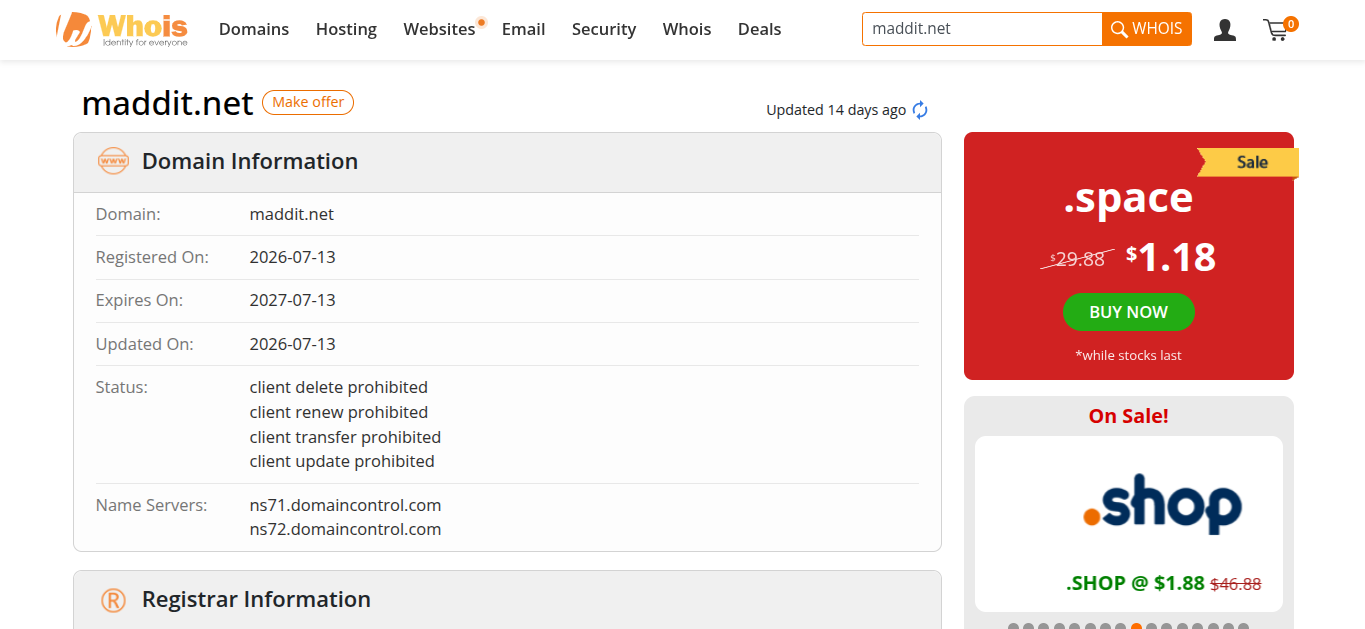The width and height of the screenshot is (1365, 629).
Task: Select the orange active carousel dot
Action: (x=1137, y=627)
